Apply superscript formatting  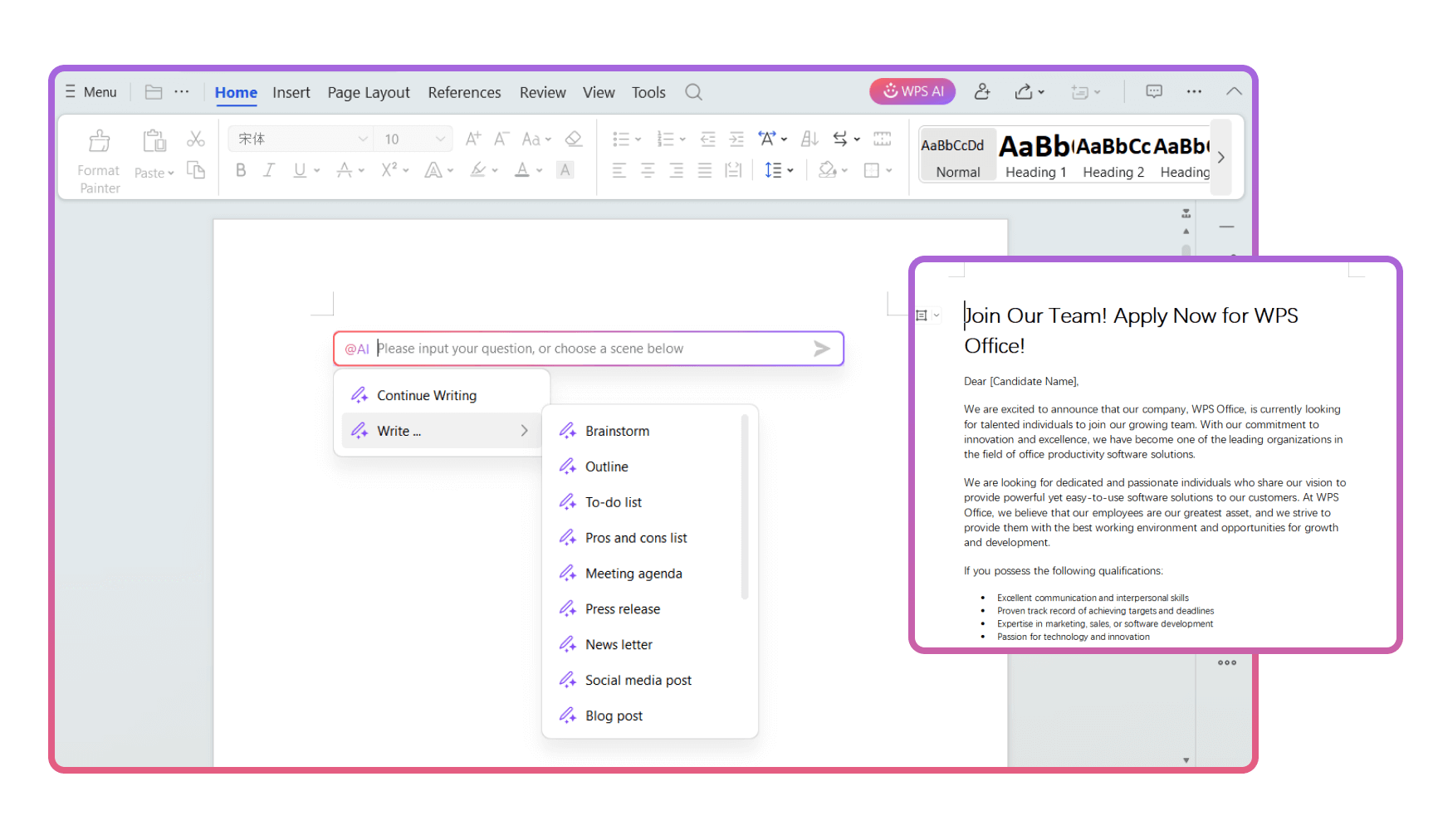point(390,169)
